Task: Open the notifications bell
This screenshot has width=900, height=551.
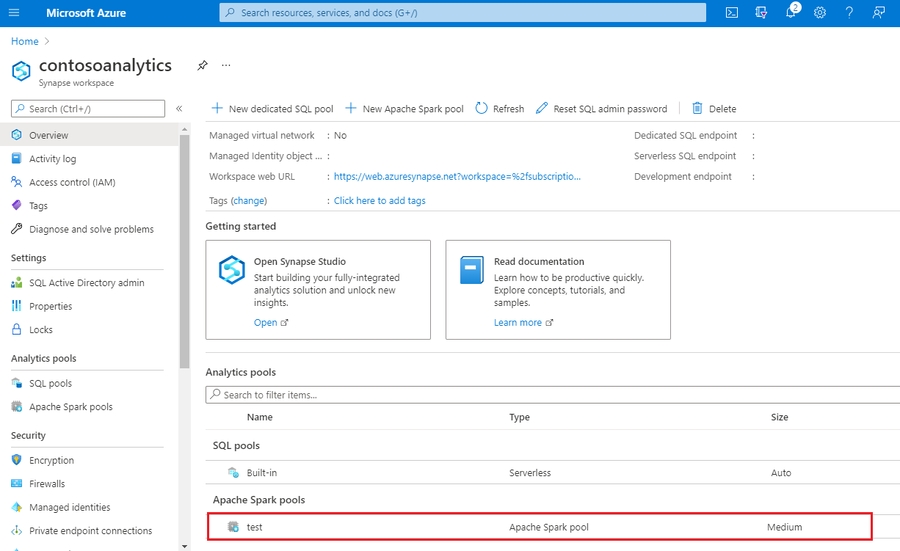Action: [x=790, y=13]
